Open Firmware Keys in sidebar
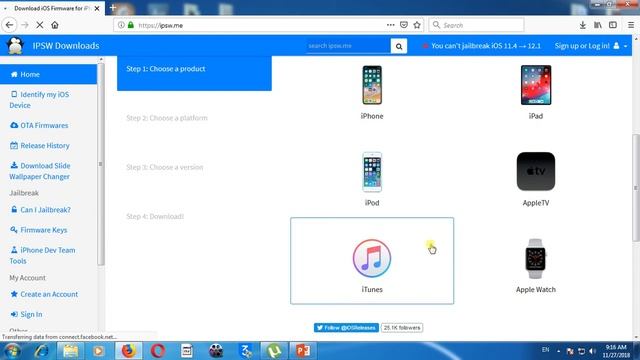The height and width of the screenshot is (360, 640). [39, 230]
